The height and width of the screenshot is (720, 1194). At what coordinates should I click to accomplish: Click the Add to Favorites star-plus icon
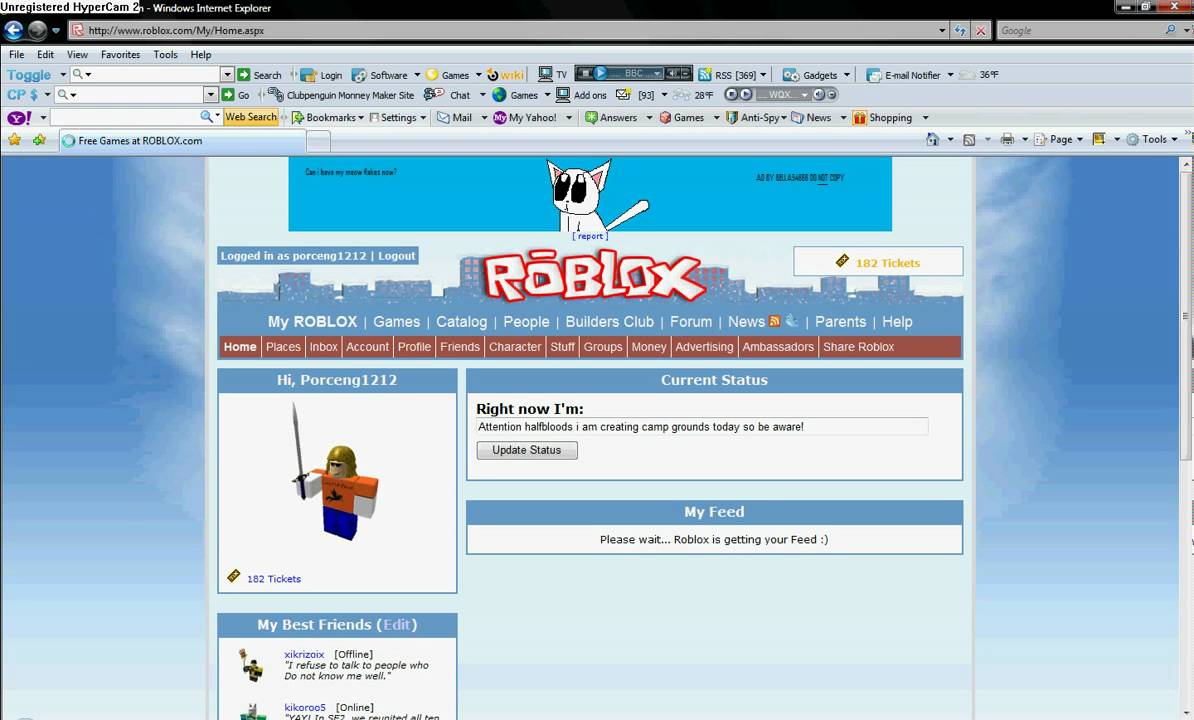40,139
